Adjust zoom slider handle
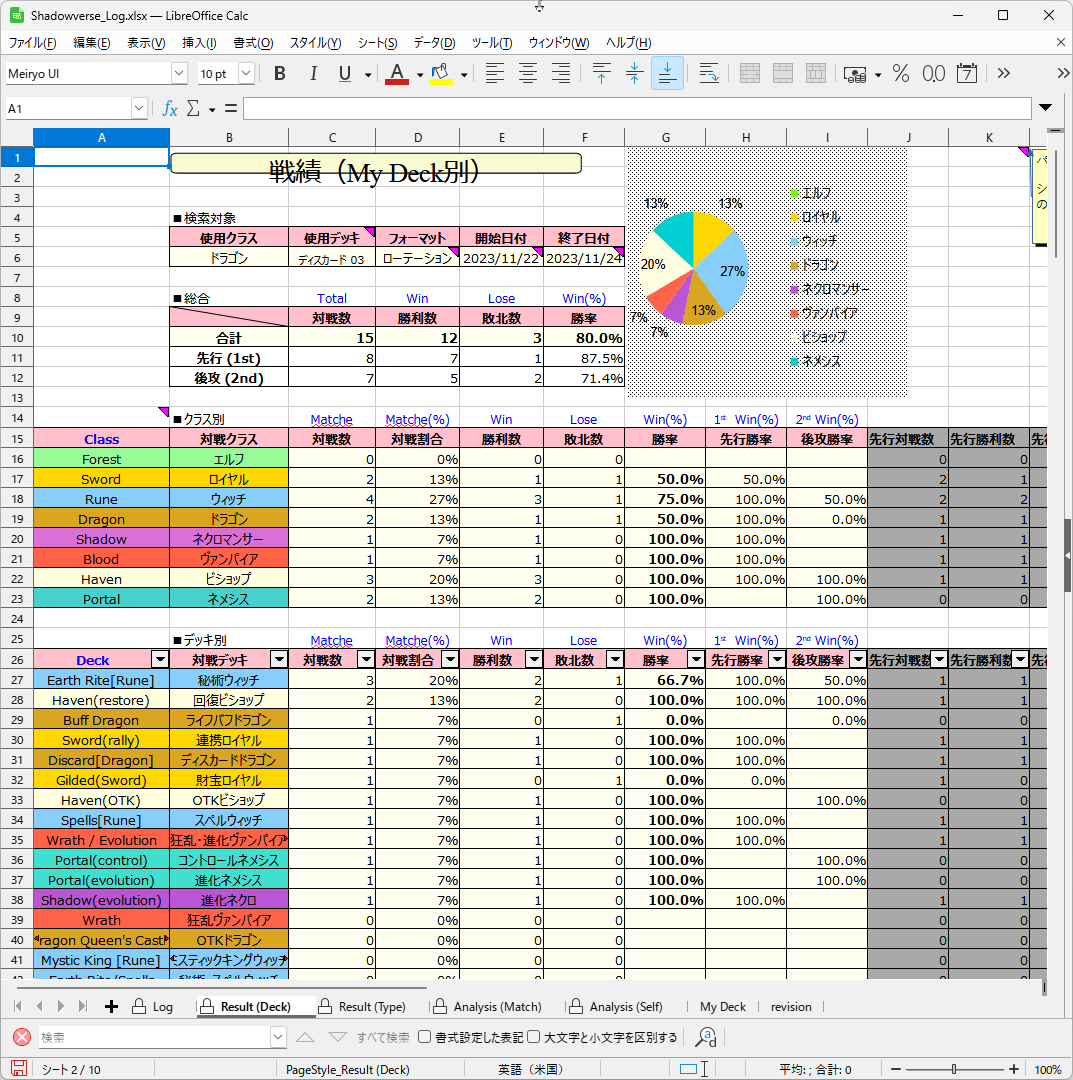Screen dimensions: 1073x1080 (x=954, y=1069)
